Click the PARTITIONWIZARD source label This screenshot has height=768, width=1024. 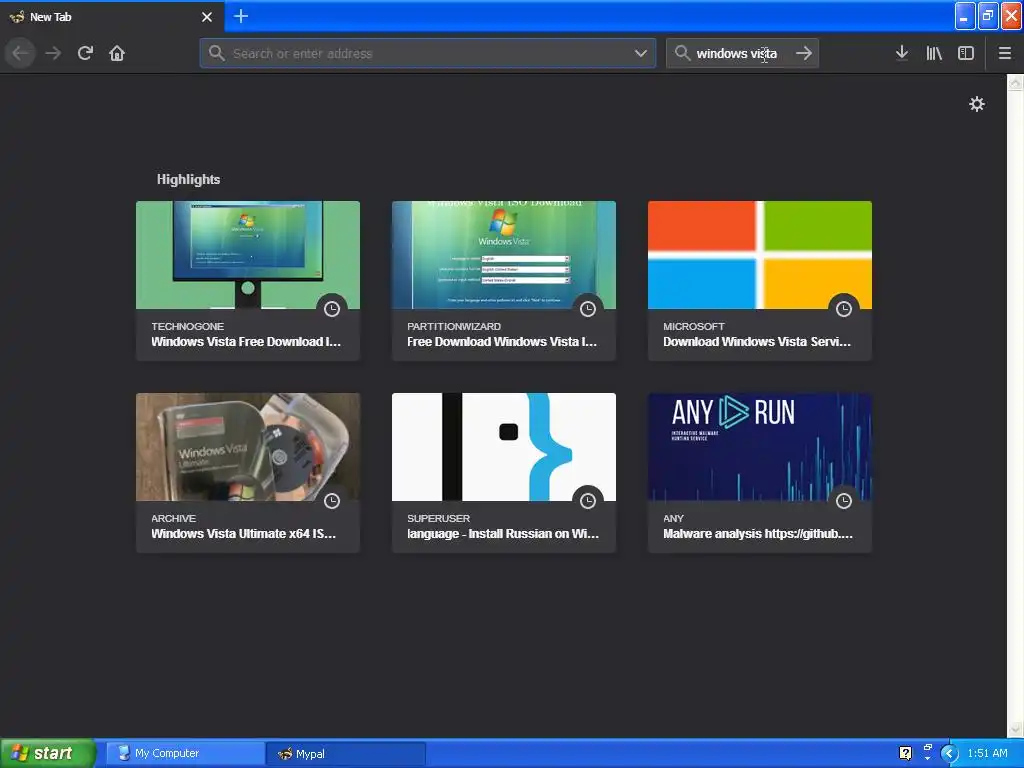pos(454,327)
